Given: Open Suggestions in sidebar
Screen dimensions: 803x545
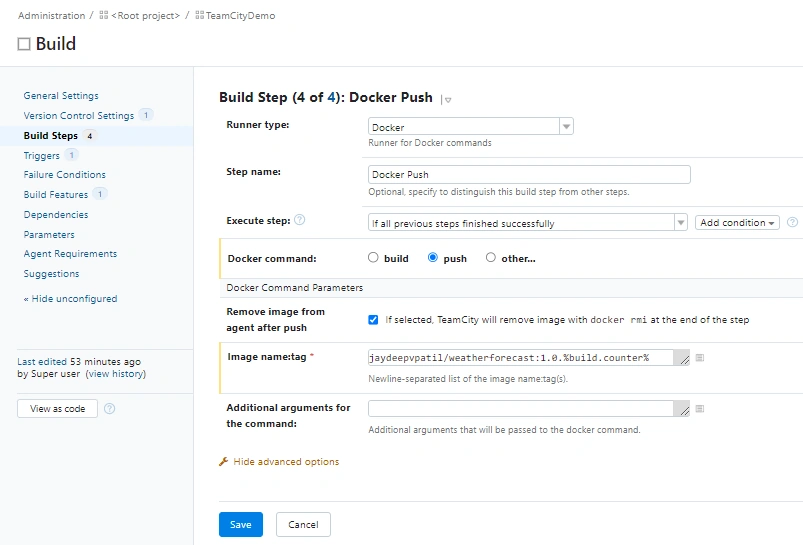Looking at the screenshot, I should pyautogui.click(x=51, y=274).
